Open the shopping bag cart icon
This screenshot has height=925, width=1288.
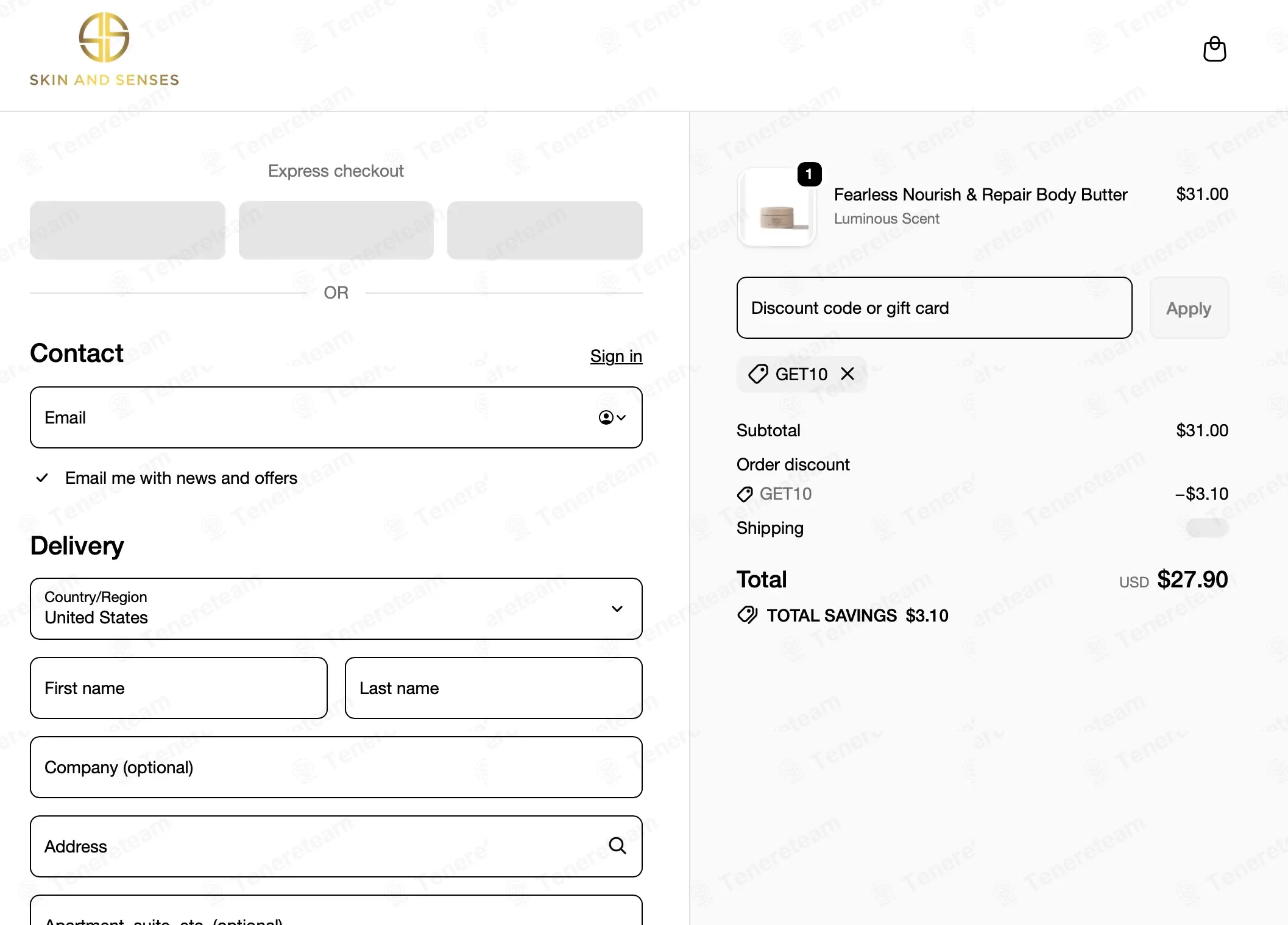pyautogui.click(x=1214, y=49)
